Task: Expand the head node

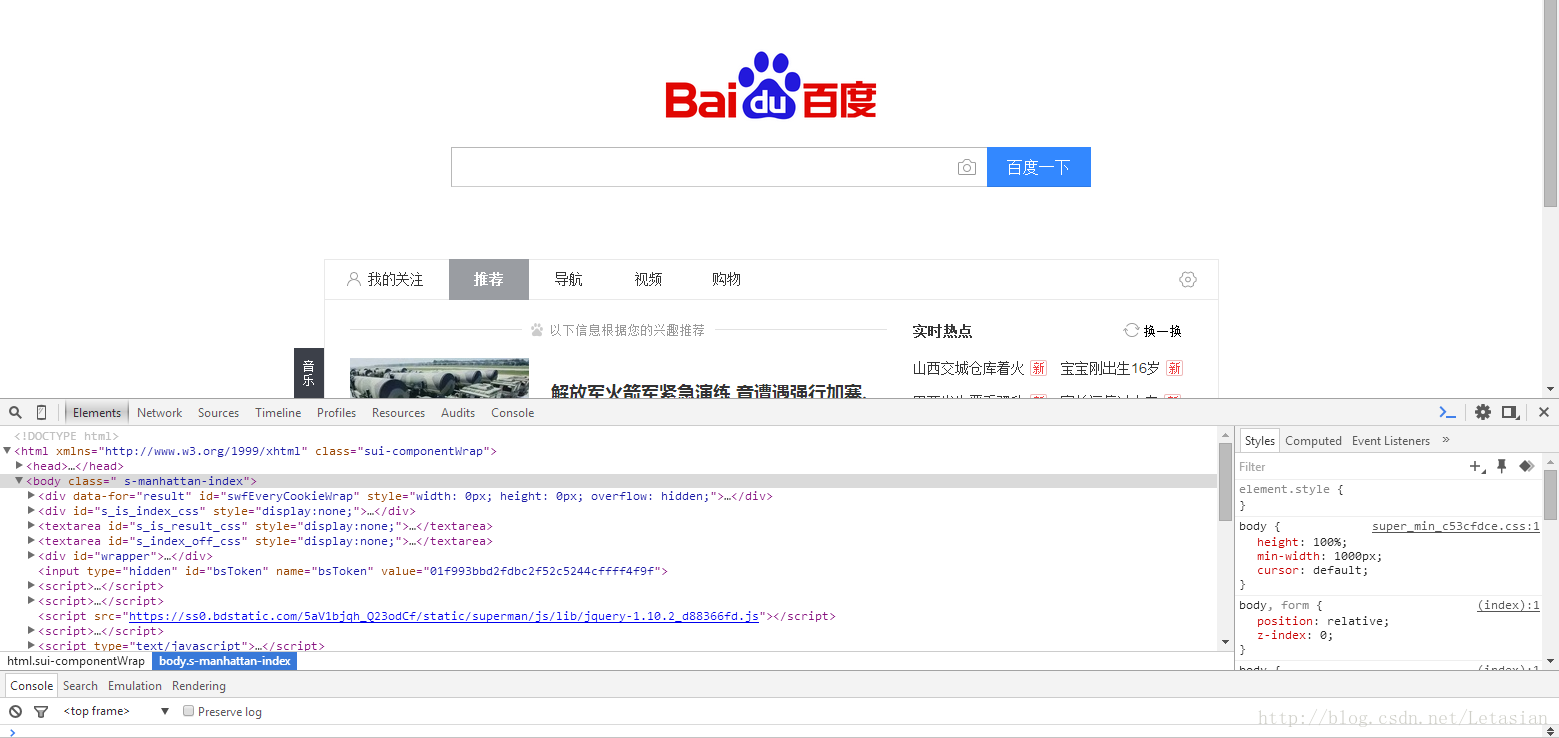Action: [19, 466]
